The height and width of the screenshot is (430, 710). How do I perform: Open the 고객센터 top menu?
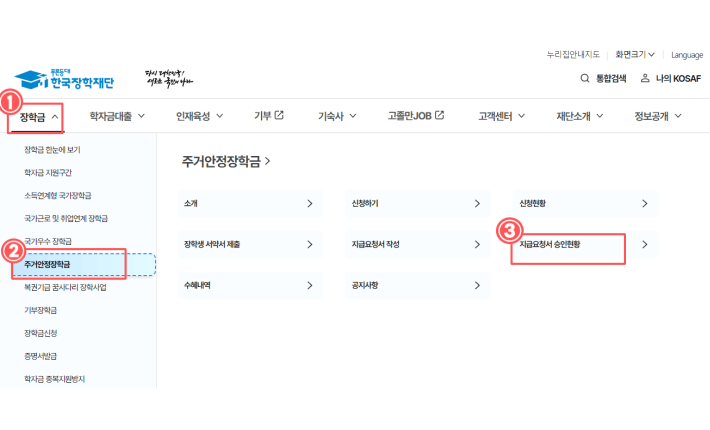(502, 116)
